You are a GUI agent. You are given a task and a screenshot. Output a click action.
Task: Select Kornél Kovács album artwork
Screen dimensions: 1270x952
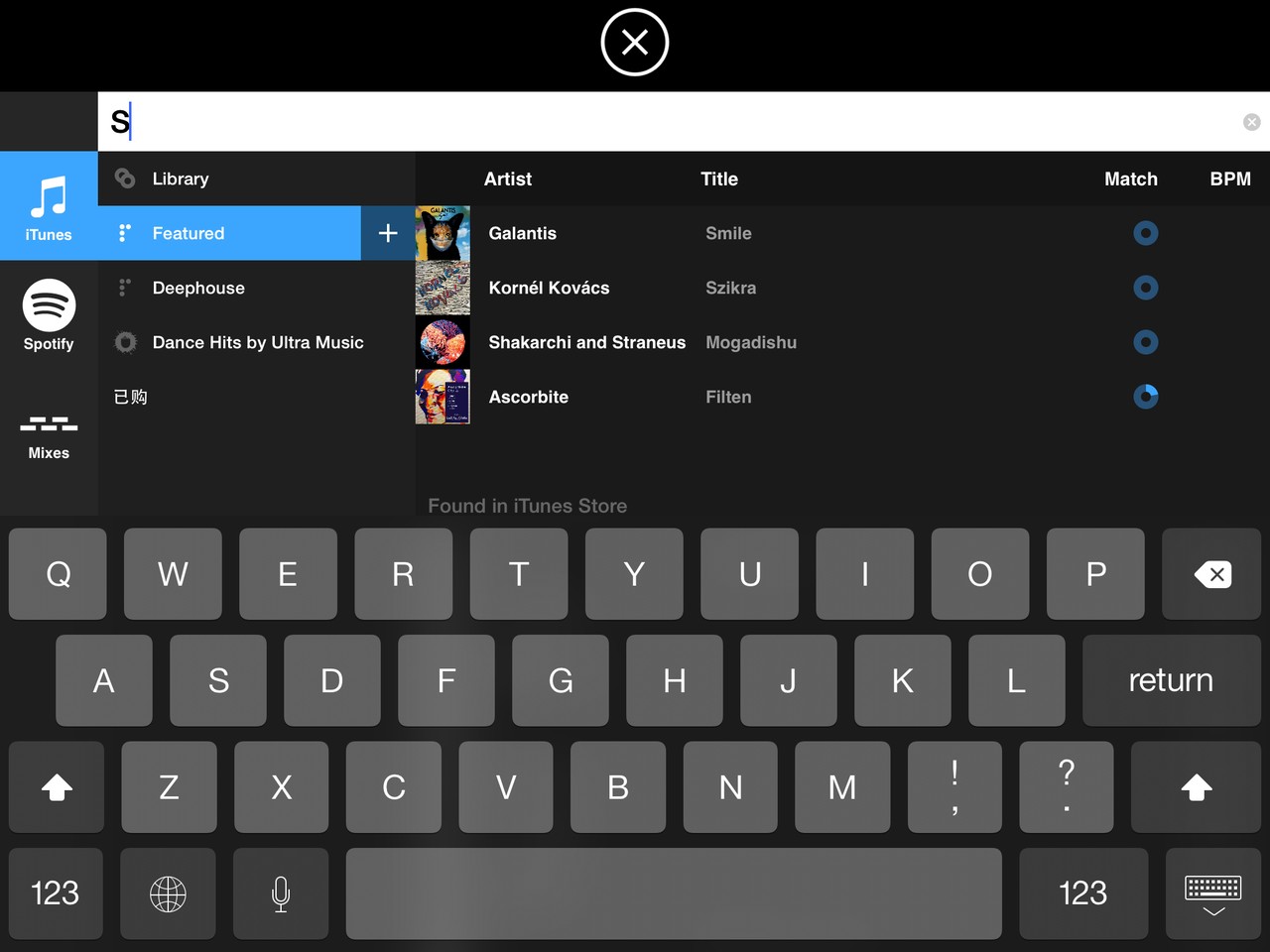(x=443, y=288)
